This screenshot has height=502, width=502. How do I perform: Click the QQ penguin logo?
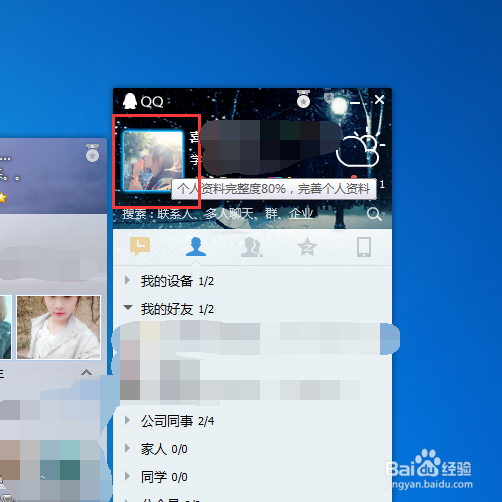[x=130, y=101]
